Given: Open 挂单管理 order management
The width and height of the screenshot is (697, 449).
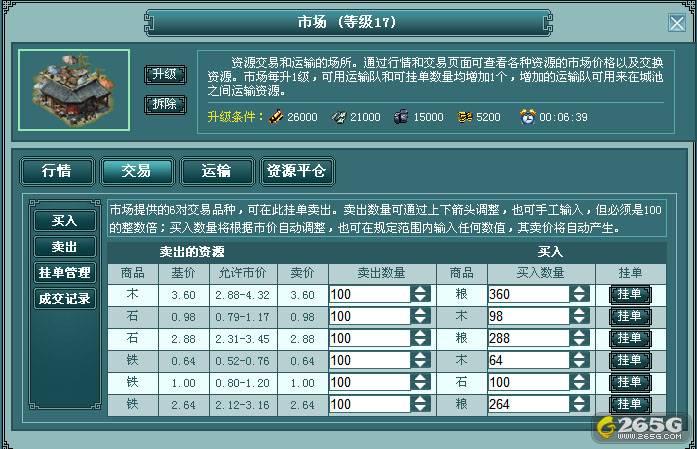Looking at the screenshot, I should [x=65, y=272].
